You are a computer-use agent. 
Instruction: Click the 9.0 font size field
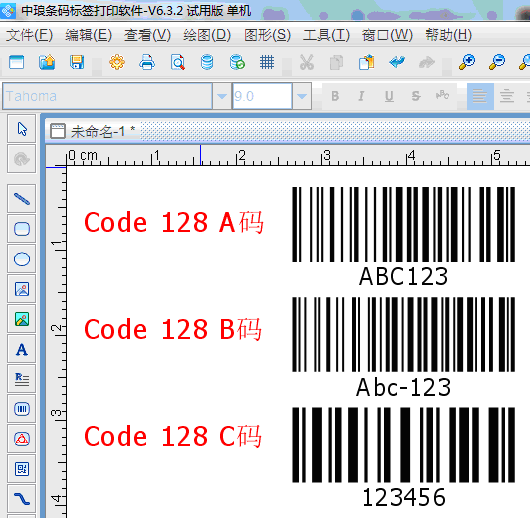tap(262, 96)
